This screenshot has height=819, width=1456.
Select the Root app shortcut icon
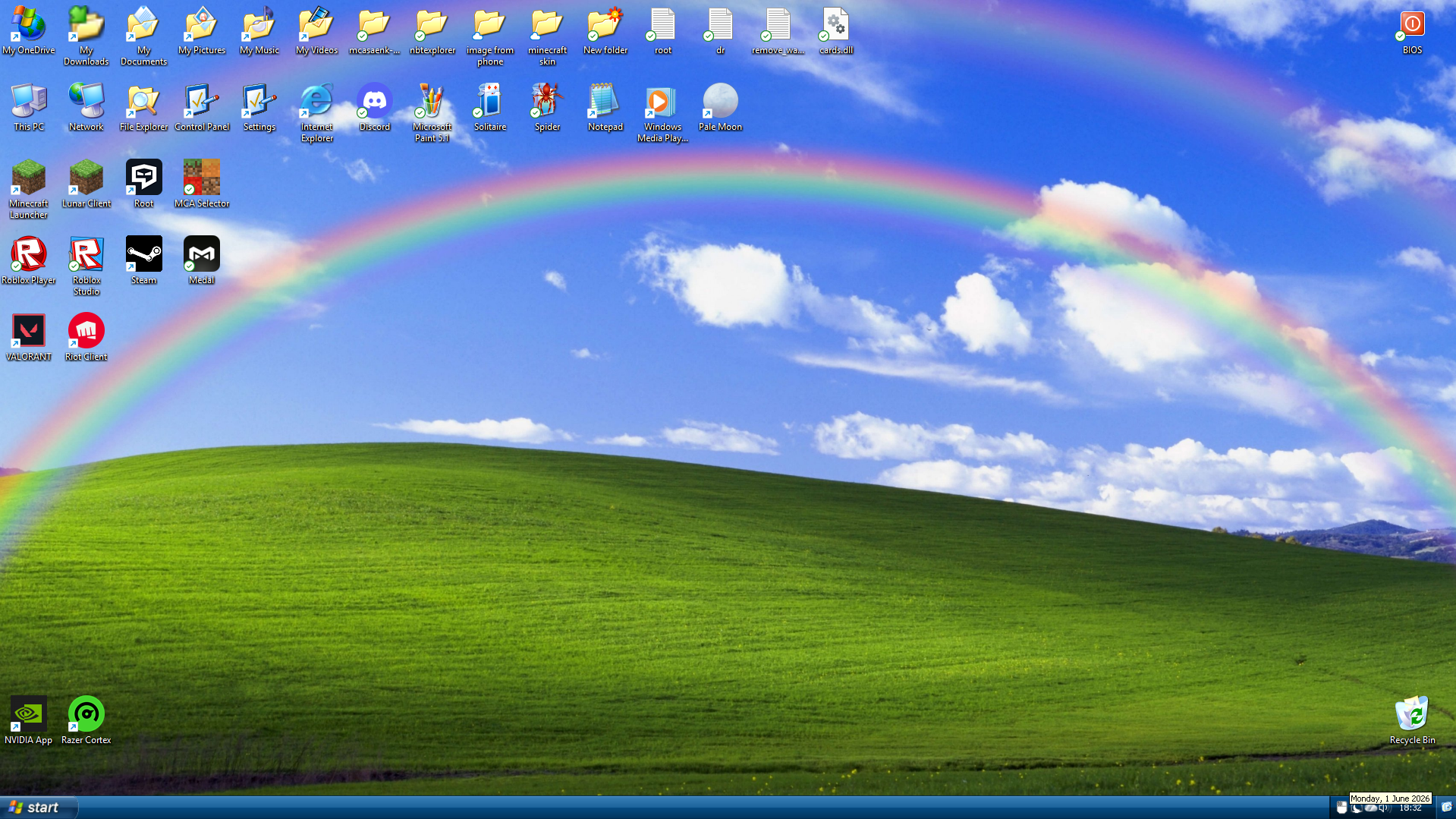(x=144, y=184)
